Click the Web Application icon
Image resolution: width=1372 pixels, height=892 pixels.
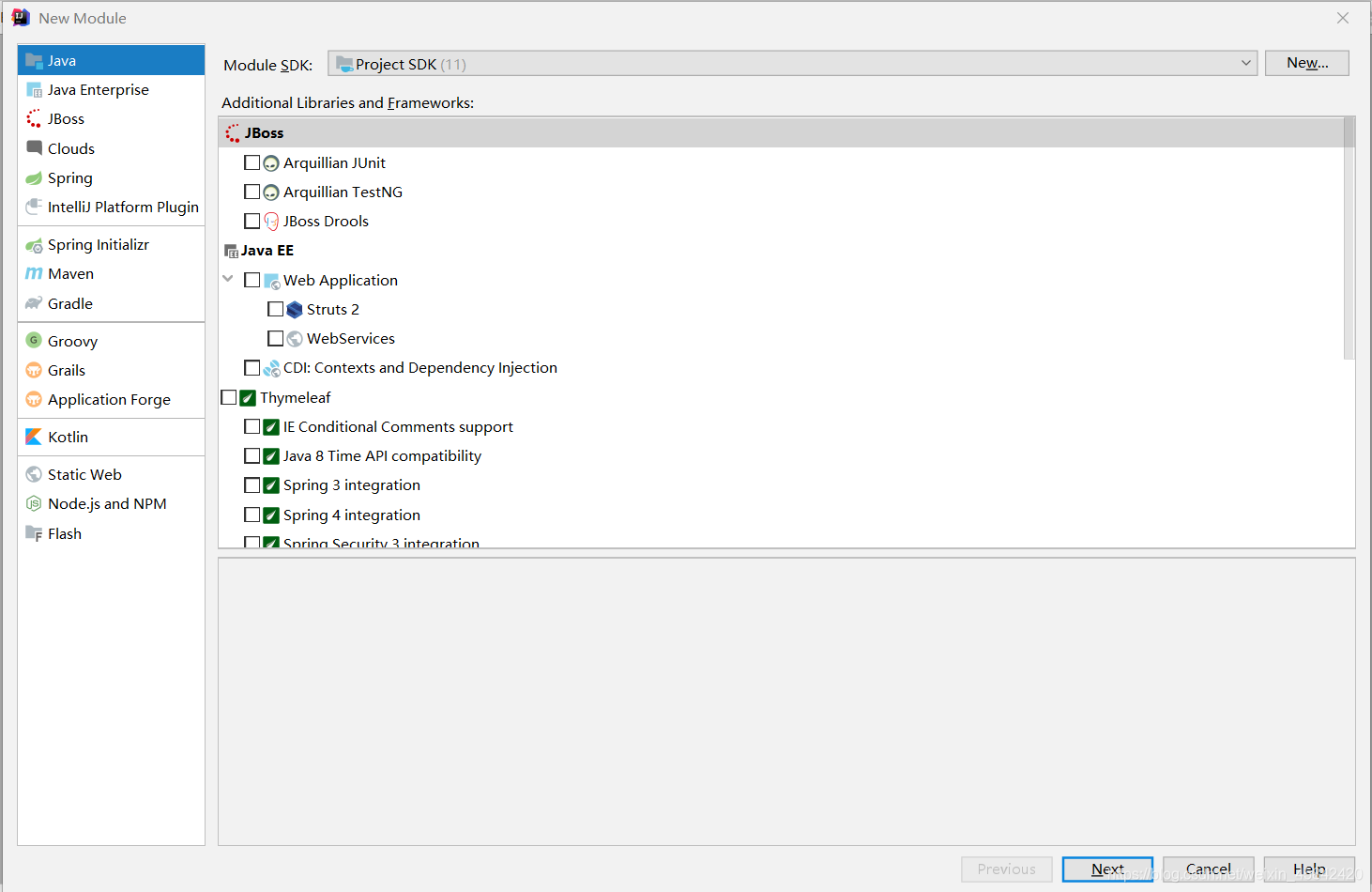point(272,281)
